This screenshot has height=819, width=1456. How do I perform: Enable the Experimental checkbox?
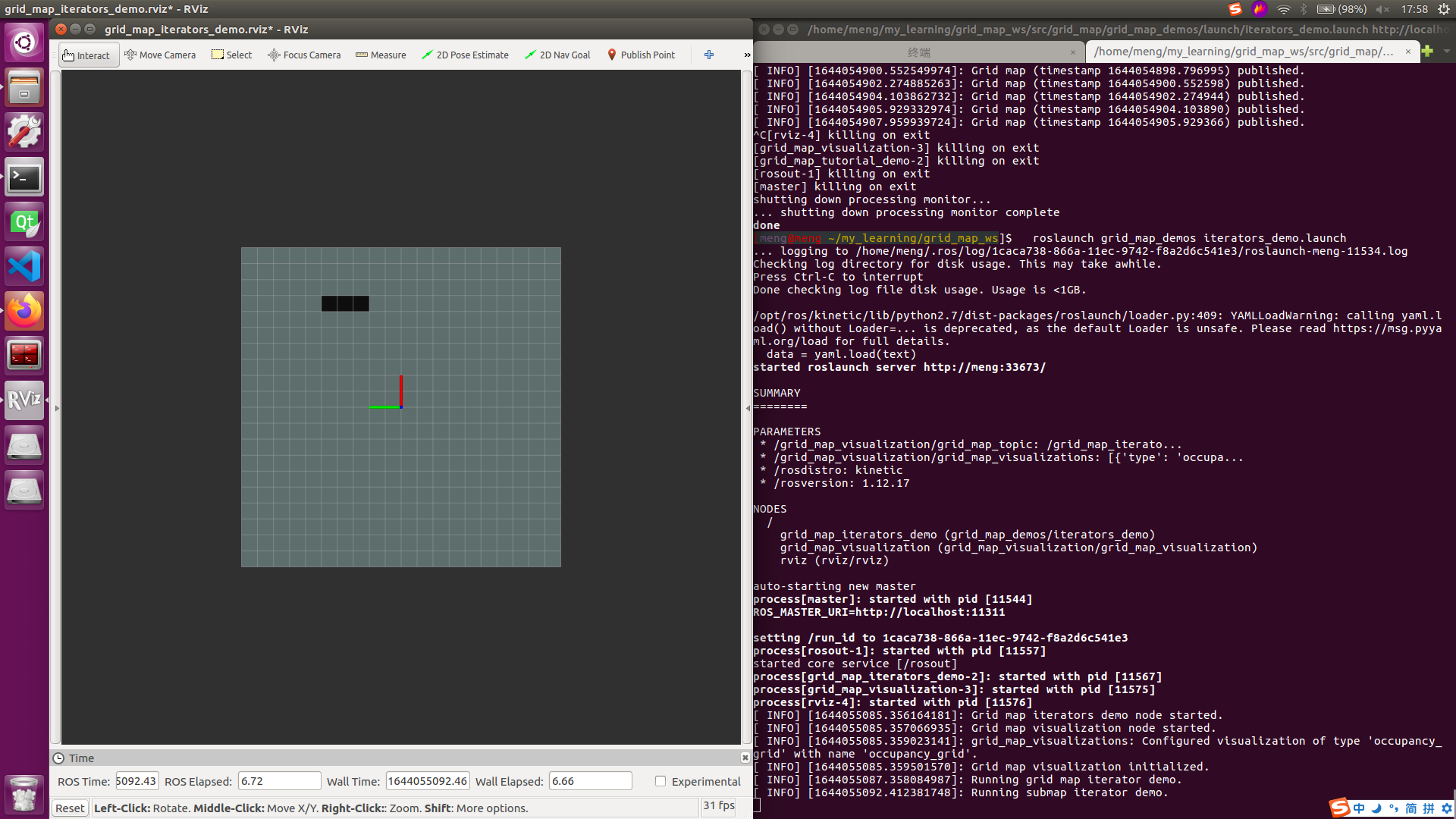click(x=661, y=781)
